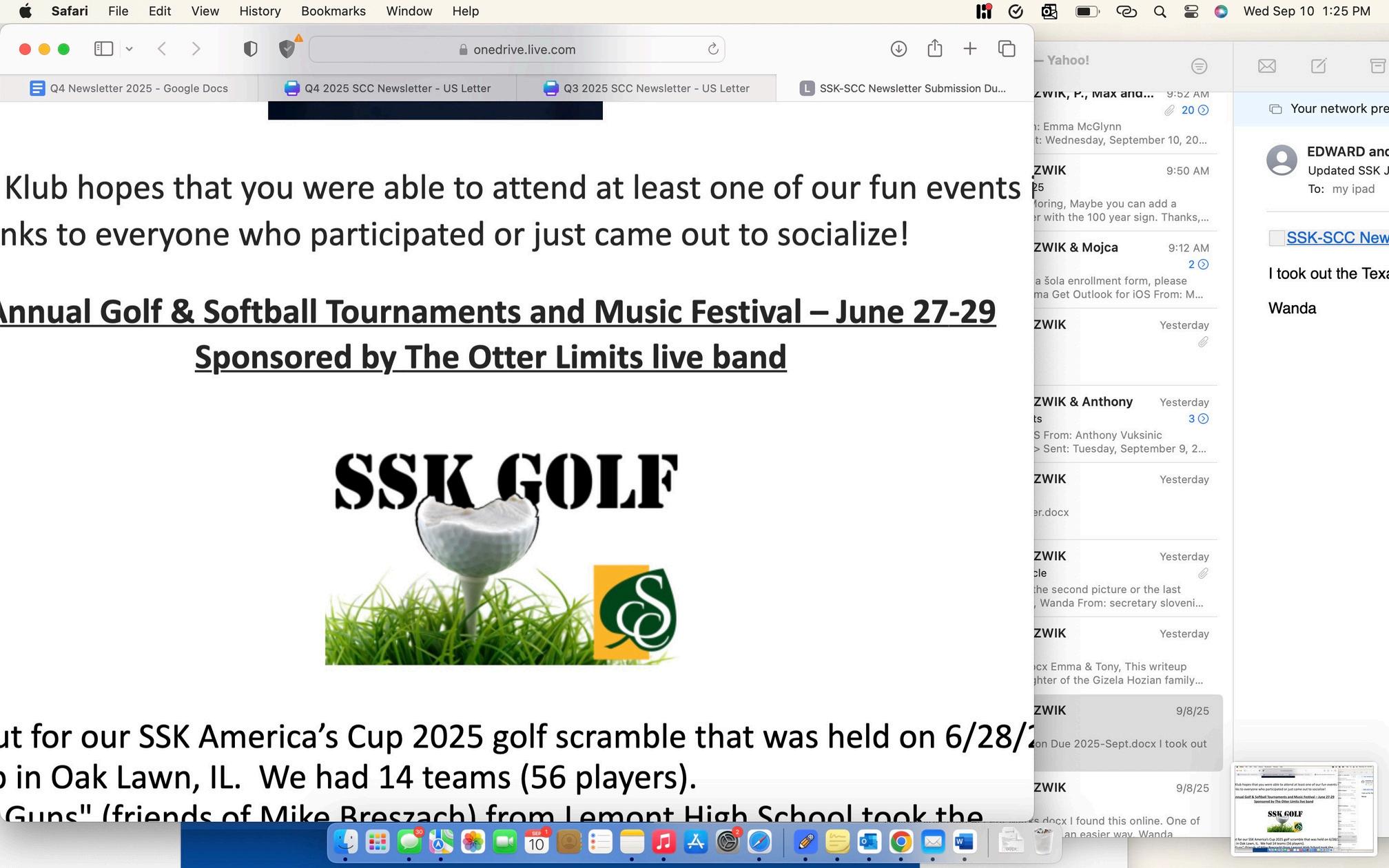Show tab overview icon

(1007, 49)
